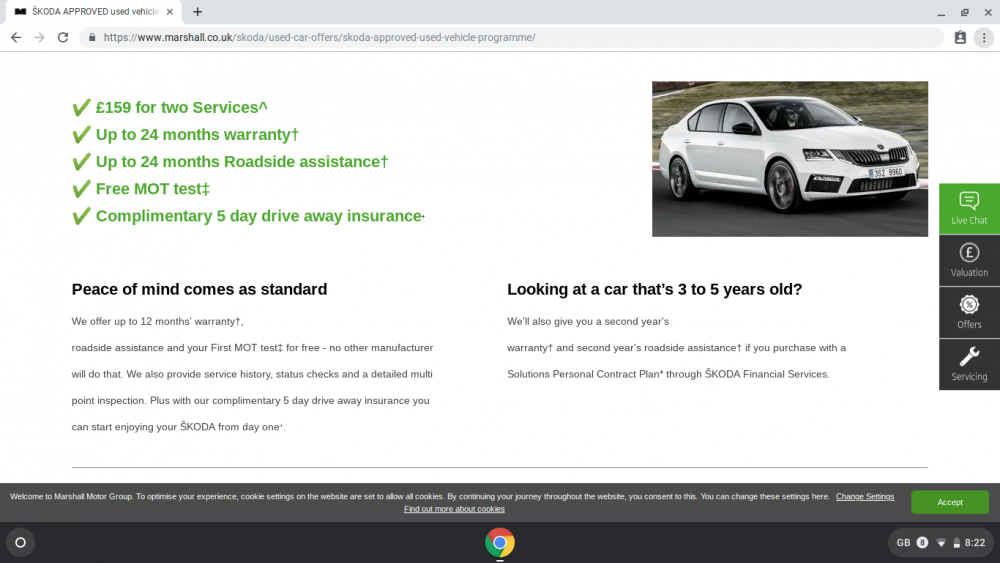Click the checkmark beside £159 for two Services
Viewport: 1000px width, 563px height.
[x=82, y=107]
